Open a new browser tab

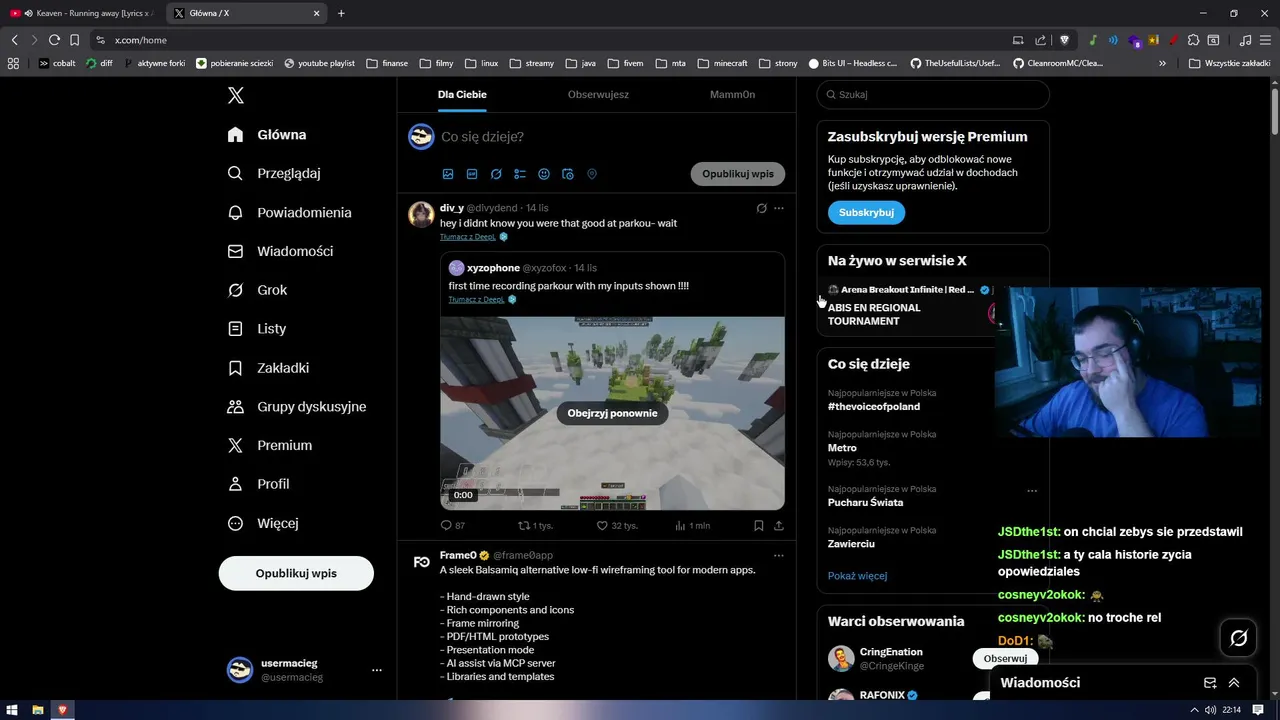341,13
